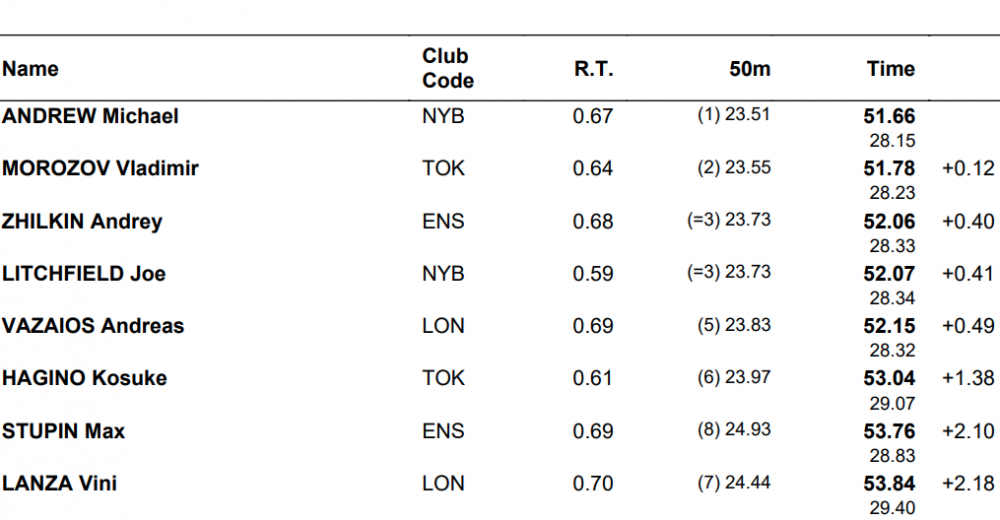Click on HAGINO Kosuke's name
This screenshot has height=520, width=1000.
click(x=84, y=378)
